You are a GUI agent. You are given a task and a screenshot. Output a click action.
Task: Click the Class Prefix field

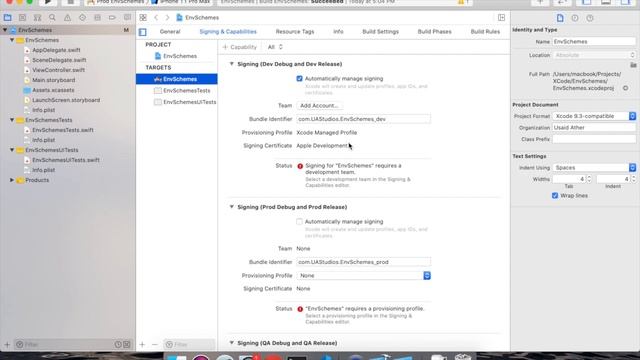pos(594,139)
